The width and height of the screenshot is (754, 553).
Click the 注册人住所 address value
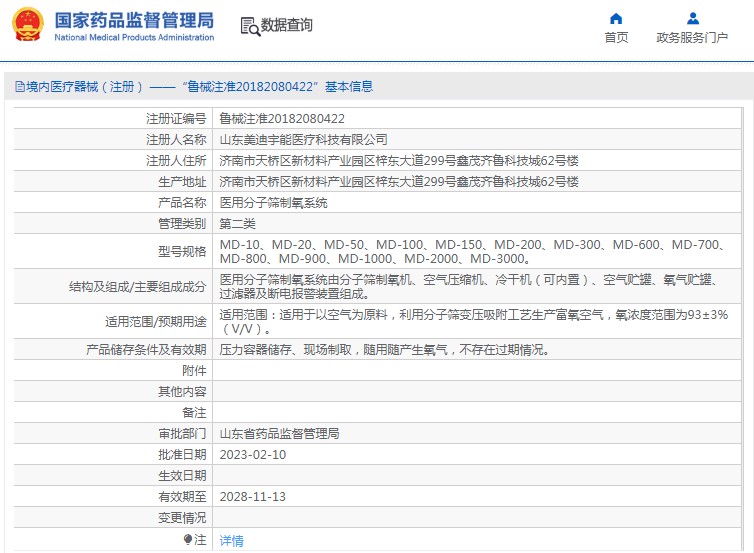click(x=399, y=161)
